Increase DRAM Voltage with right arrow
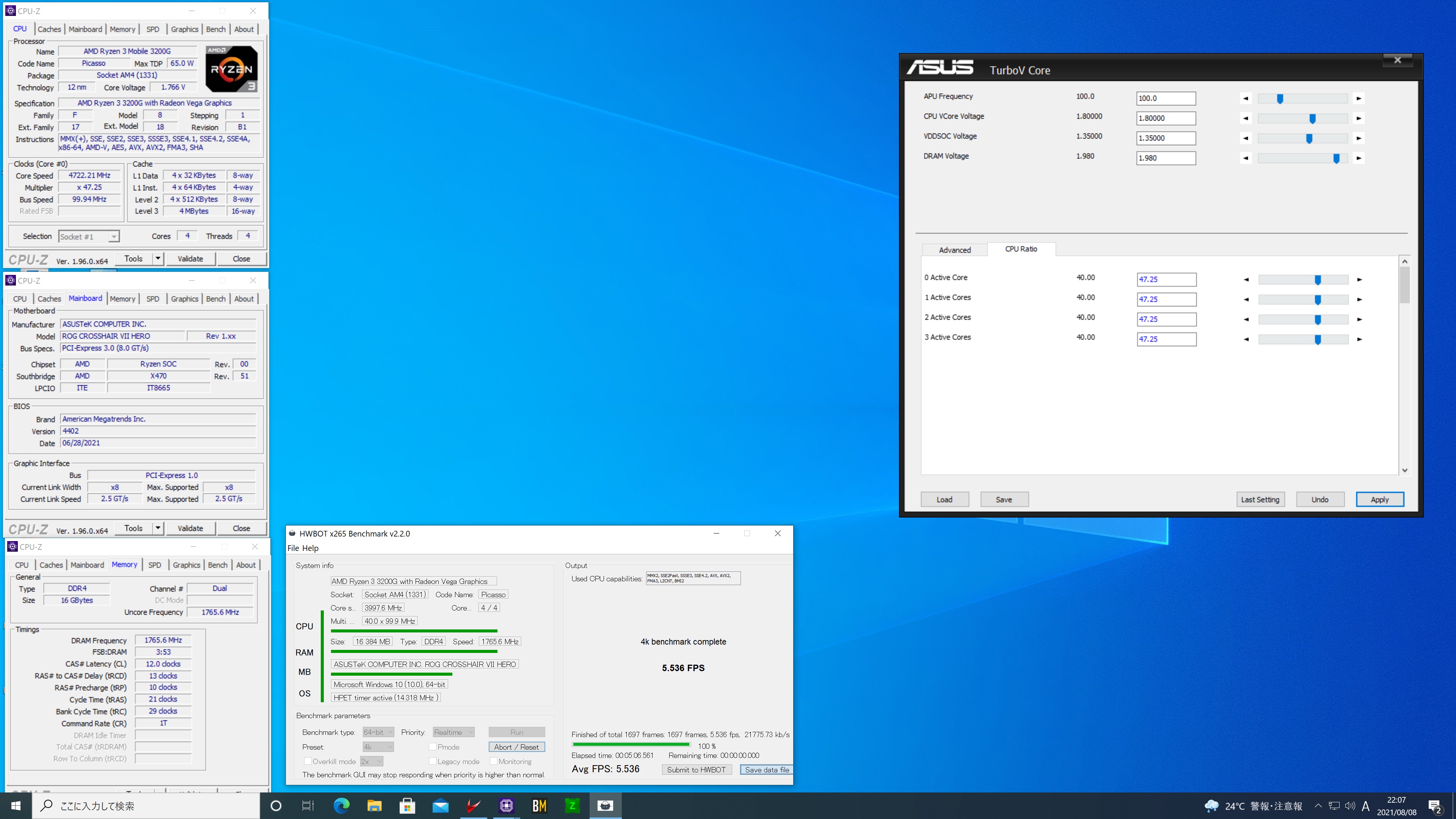Viewport: 1456px width, 819px height. click(x=1359, y=158)
